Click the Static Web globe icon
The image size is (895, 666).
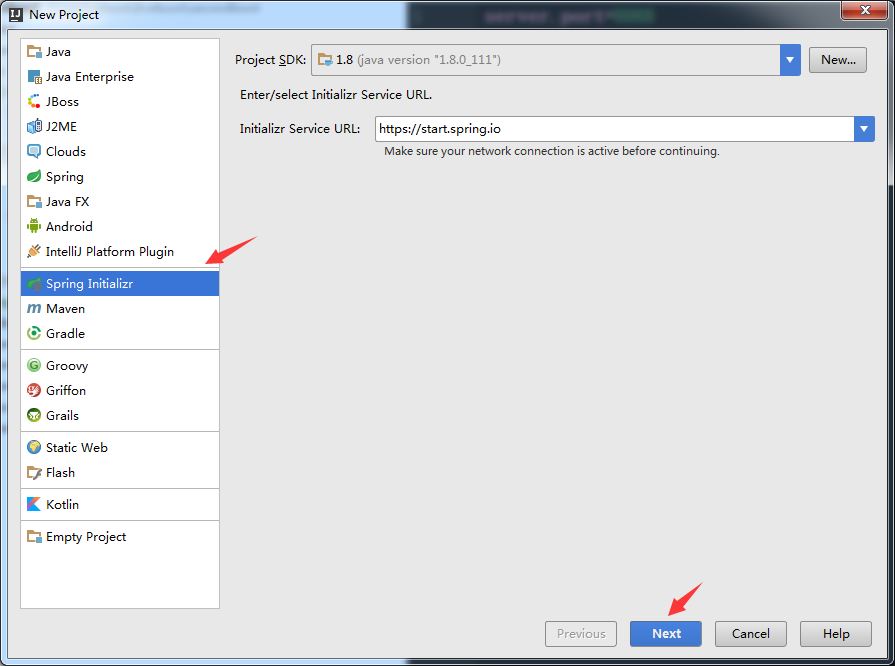coord(34,447)
